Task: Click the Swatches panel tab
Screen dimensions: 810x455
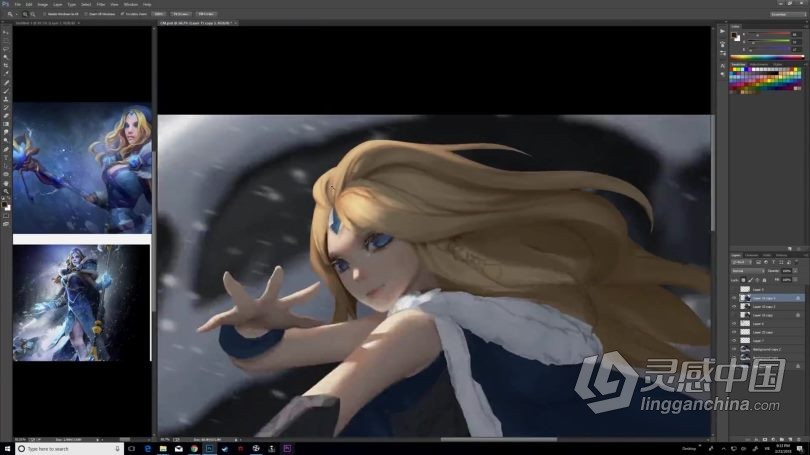Action: tap(739, 64)
